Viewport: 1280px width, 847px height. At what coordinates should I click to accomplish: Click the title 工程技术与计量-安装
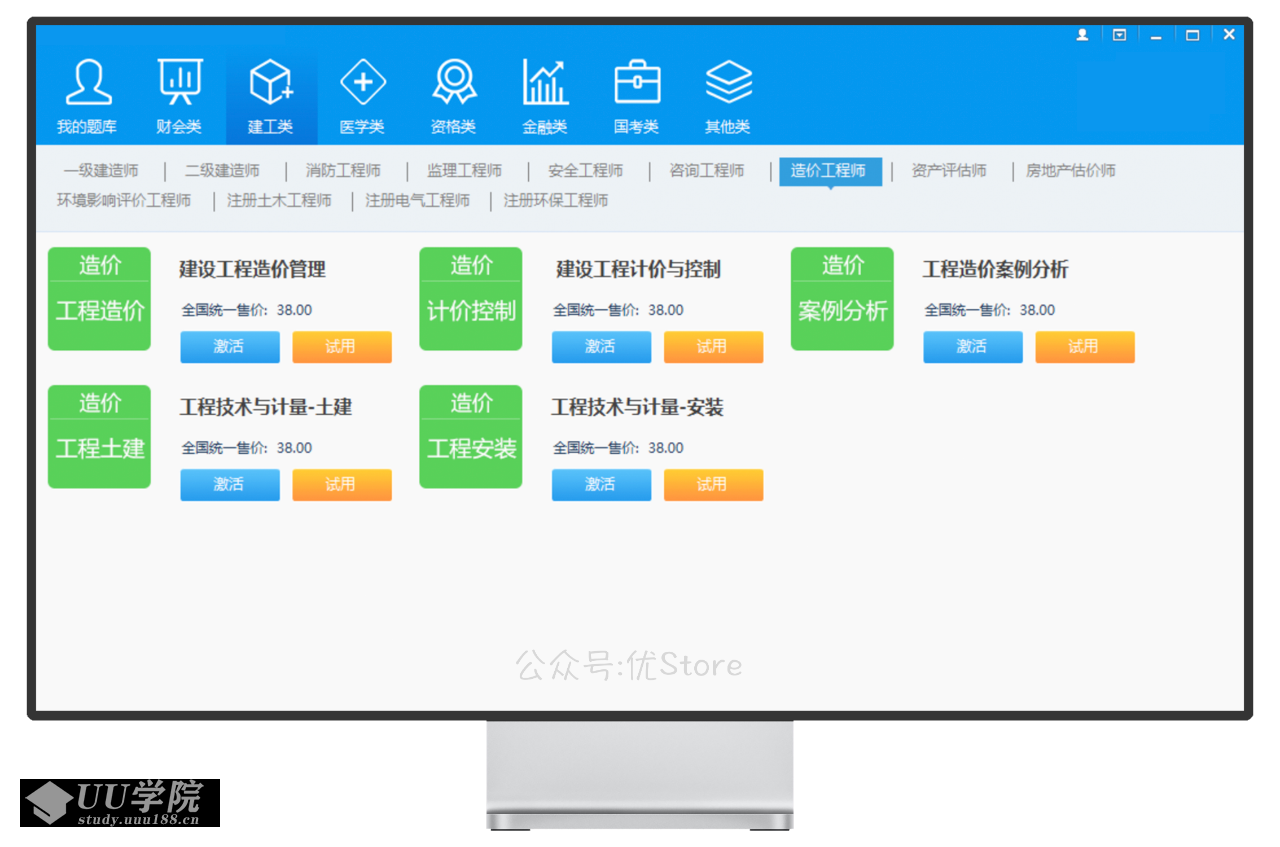(637, 407)
